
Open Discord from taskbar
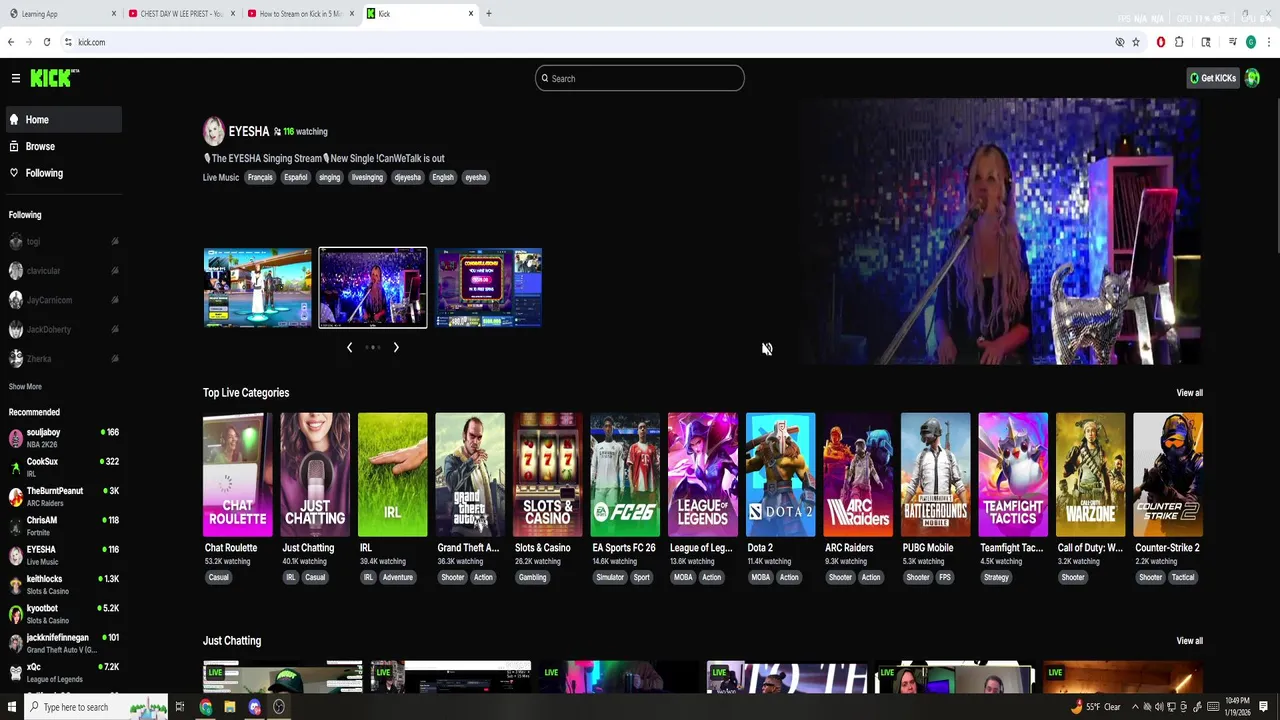254,707
